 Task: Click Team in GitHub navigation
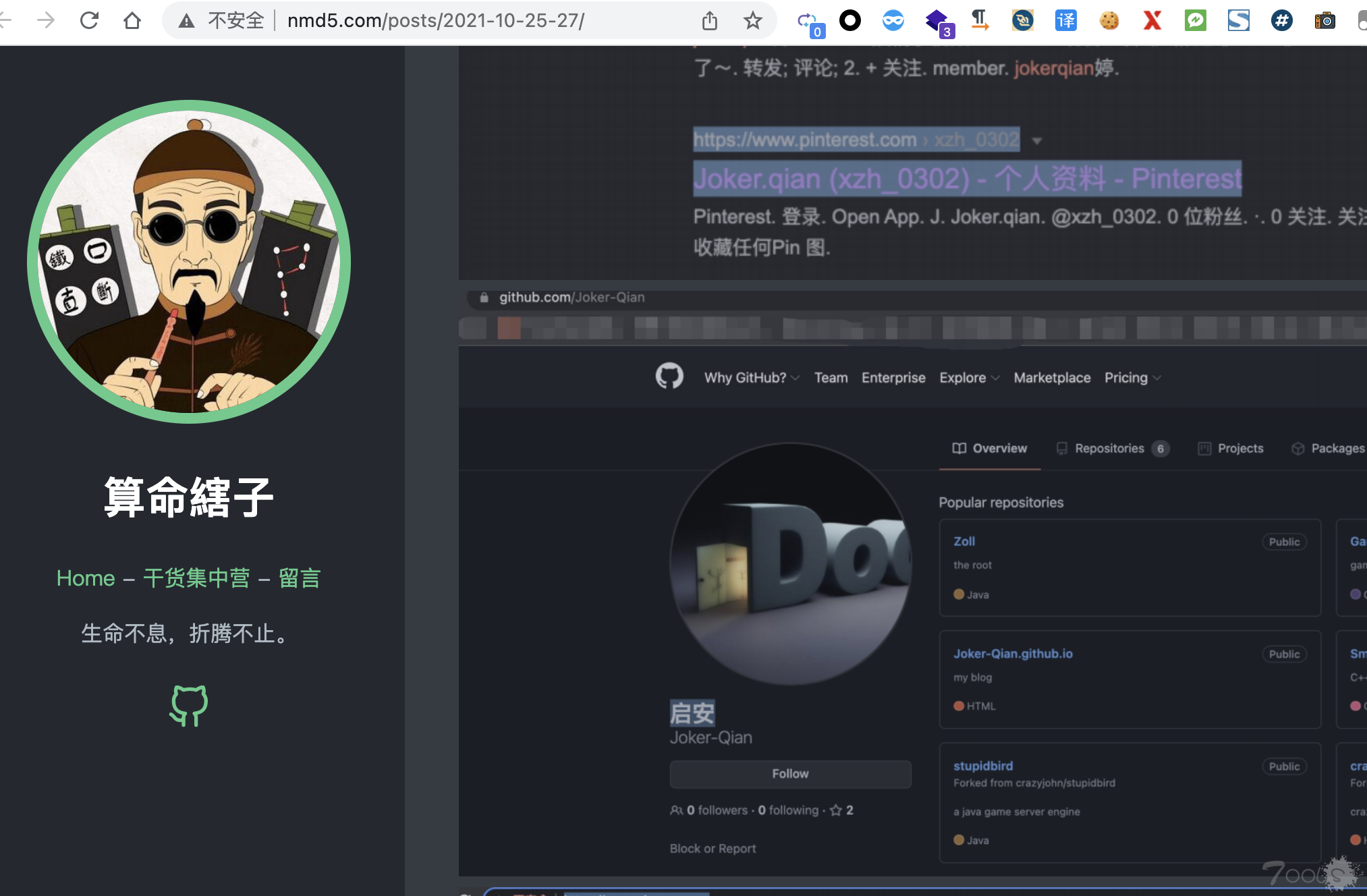pos(831,378)
